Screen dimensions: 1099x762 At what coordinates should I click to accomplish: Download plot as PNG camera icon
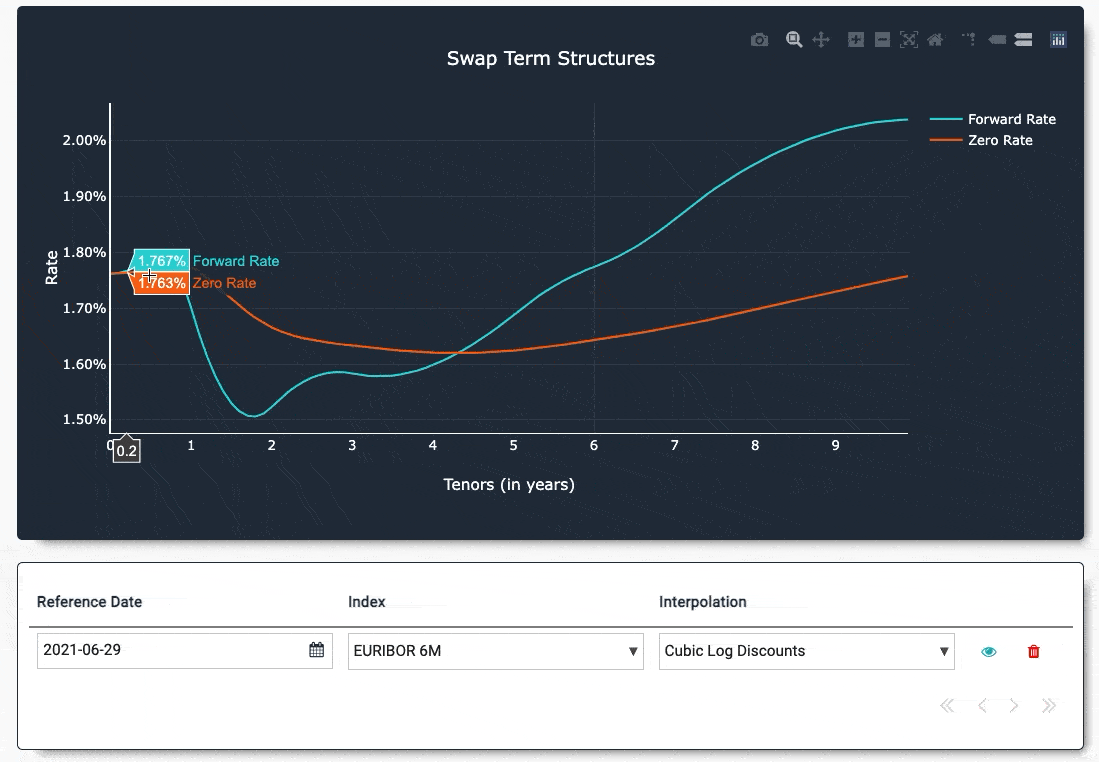(x=759, y=40)
